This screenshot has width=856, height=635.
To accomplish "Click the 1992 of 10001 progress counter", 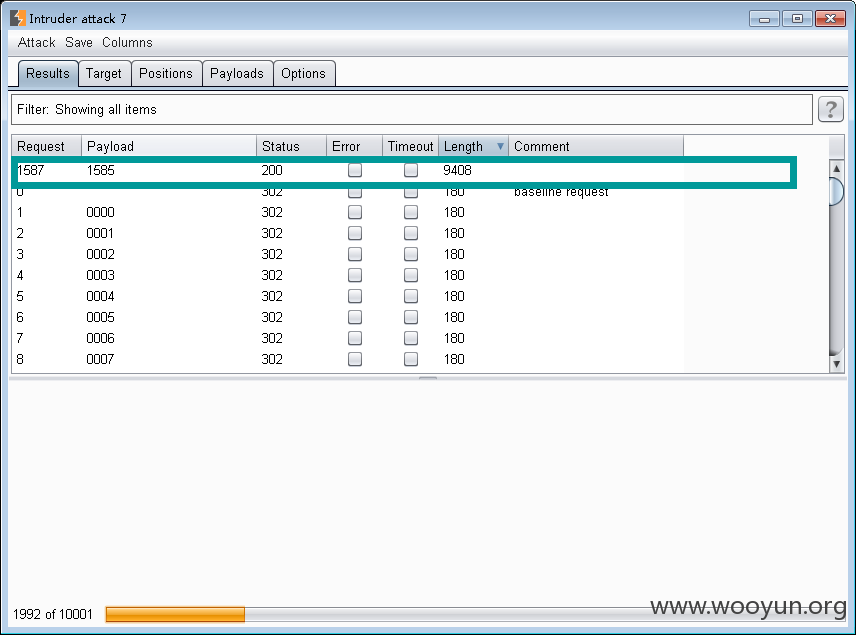I will pyautogui.click(x=53, y=614).
